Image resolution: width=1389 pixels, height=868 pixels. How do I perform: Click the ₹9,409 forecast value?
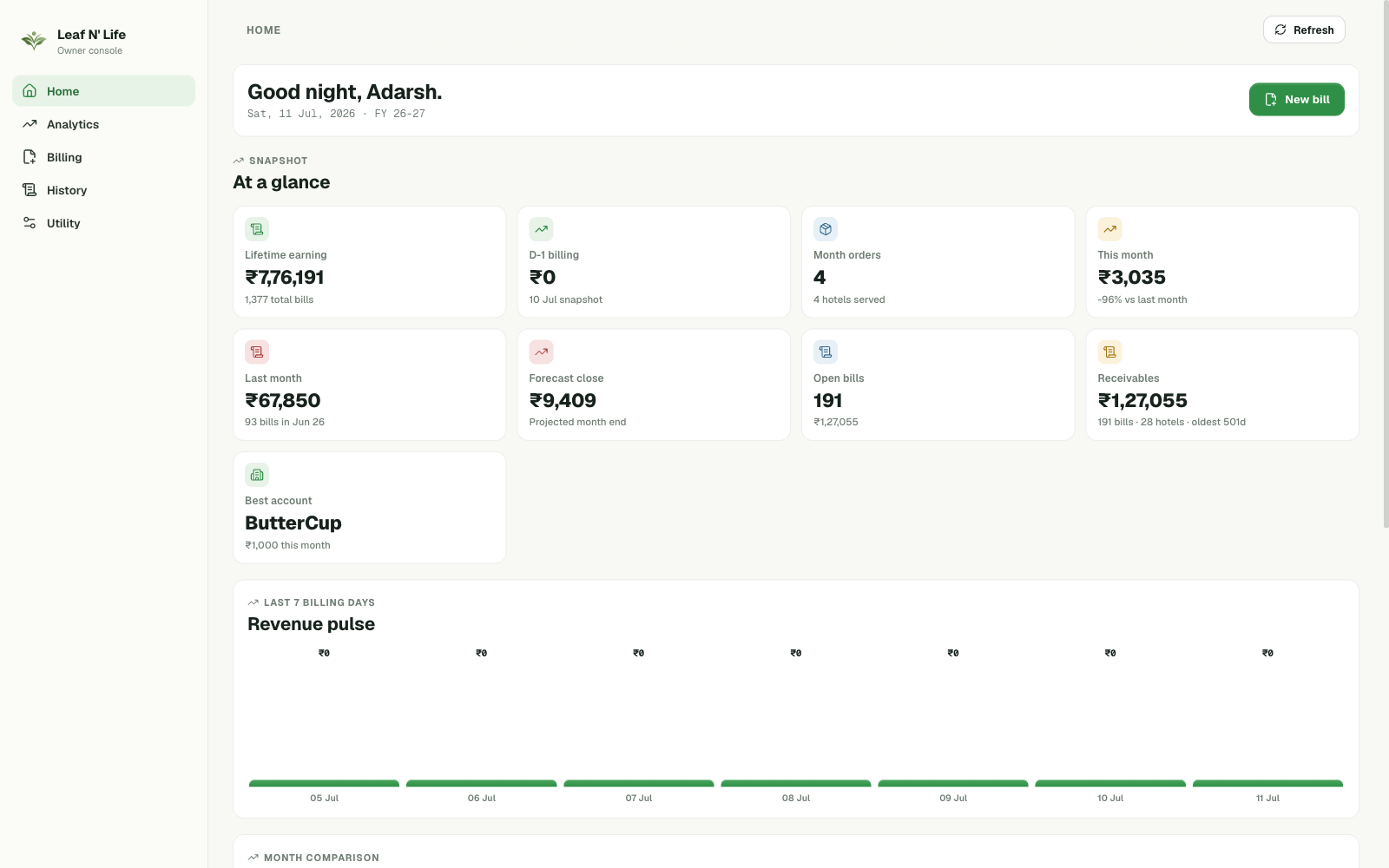click(563, 401)
